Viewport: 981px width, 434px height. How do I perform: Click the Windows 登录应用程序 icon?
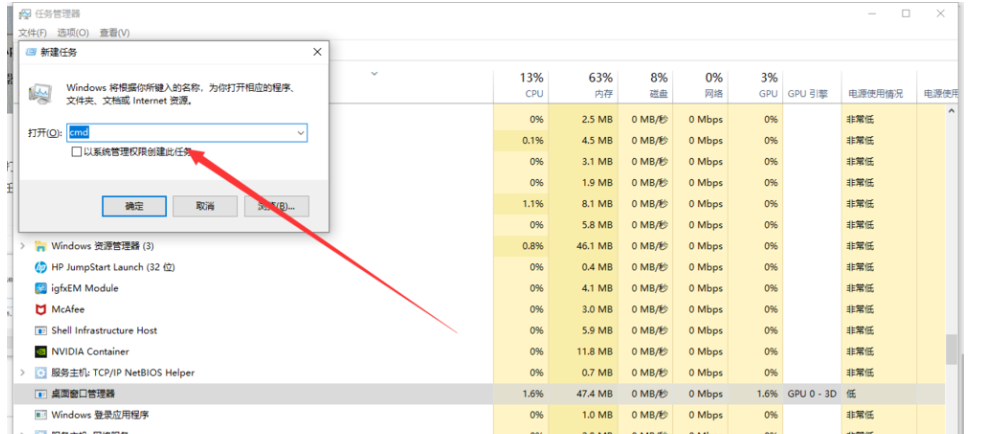(41, 415)
